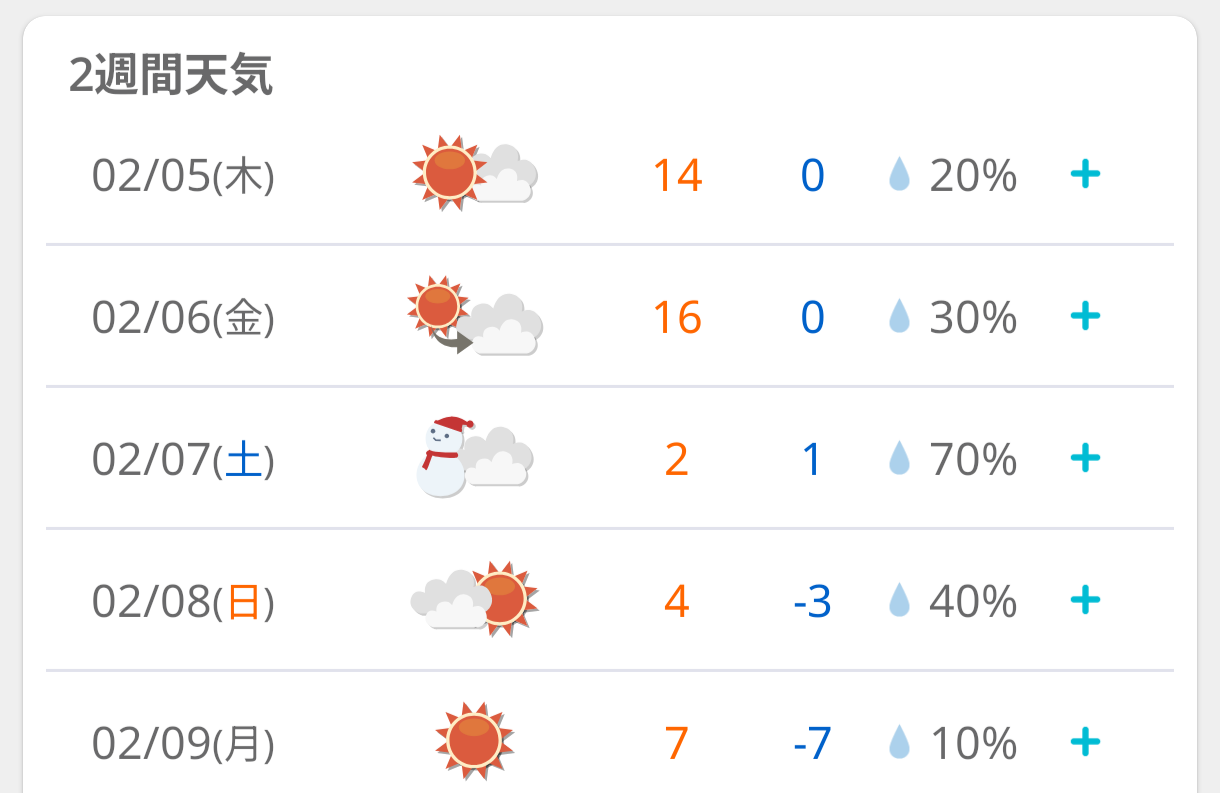1220x793 pixels.
Task: Click the 2週間天気 heading
Action: pyautogui.click(x=171, y=76)
